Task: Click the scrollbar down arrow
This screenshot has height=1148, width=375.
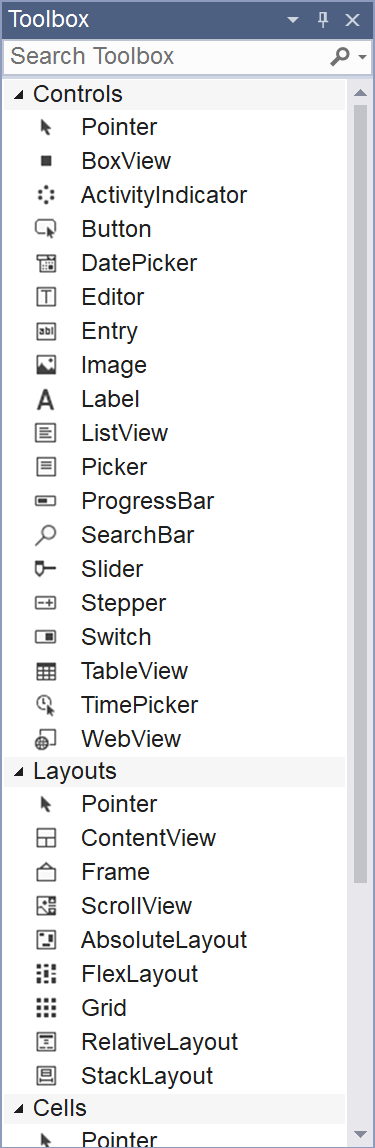Action: [360, 1134]
